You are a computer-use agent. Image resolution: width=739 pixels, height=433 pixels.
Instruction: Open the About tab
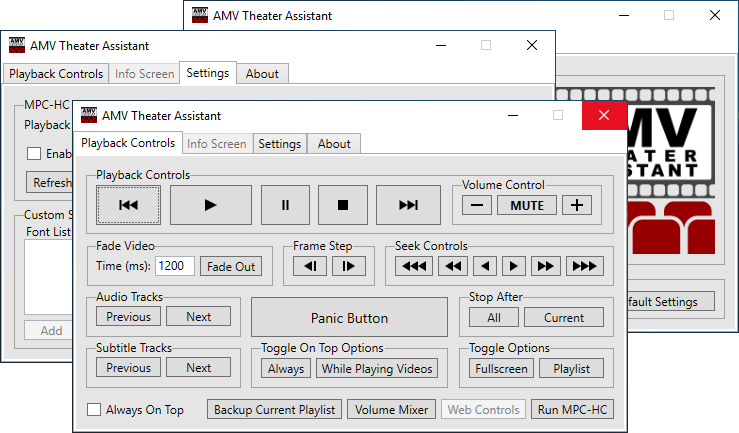(334, 144)
